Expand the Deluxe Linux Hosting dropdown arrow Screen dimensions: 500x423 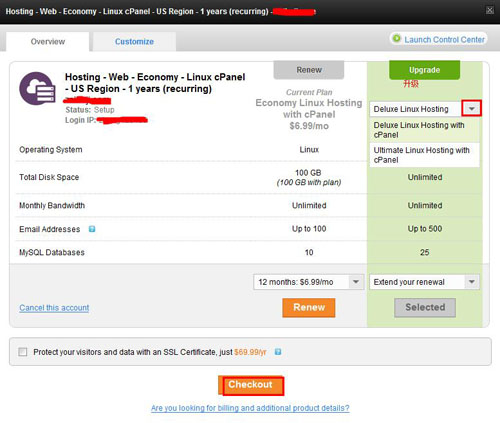pos(471,108)
